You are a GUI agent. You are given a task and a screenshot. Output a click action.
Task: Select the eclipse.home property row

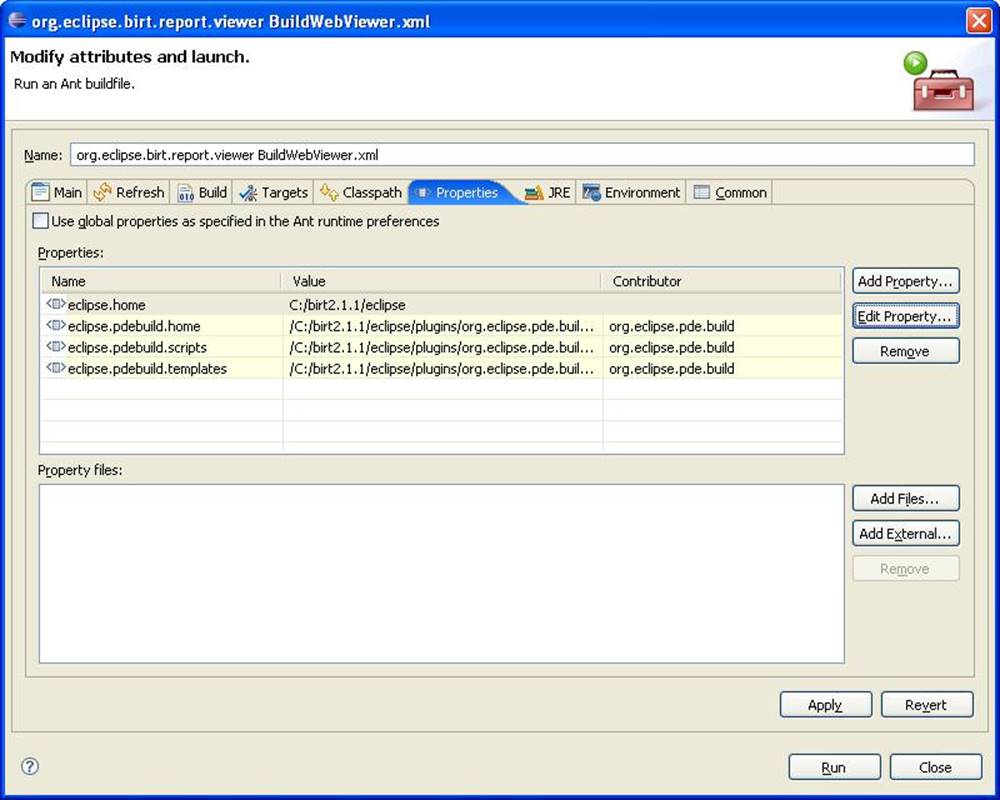441,304
